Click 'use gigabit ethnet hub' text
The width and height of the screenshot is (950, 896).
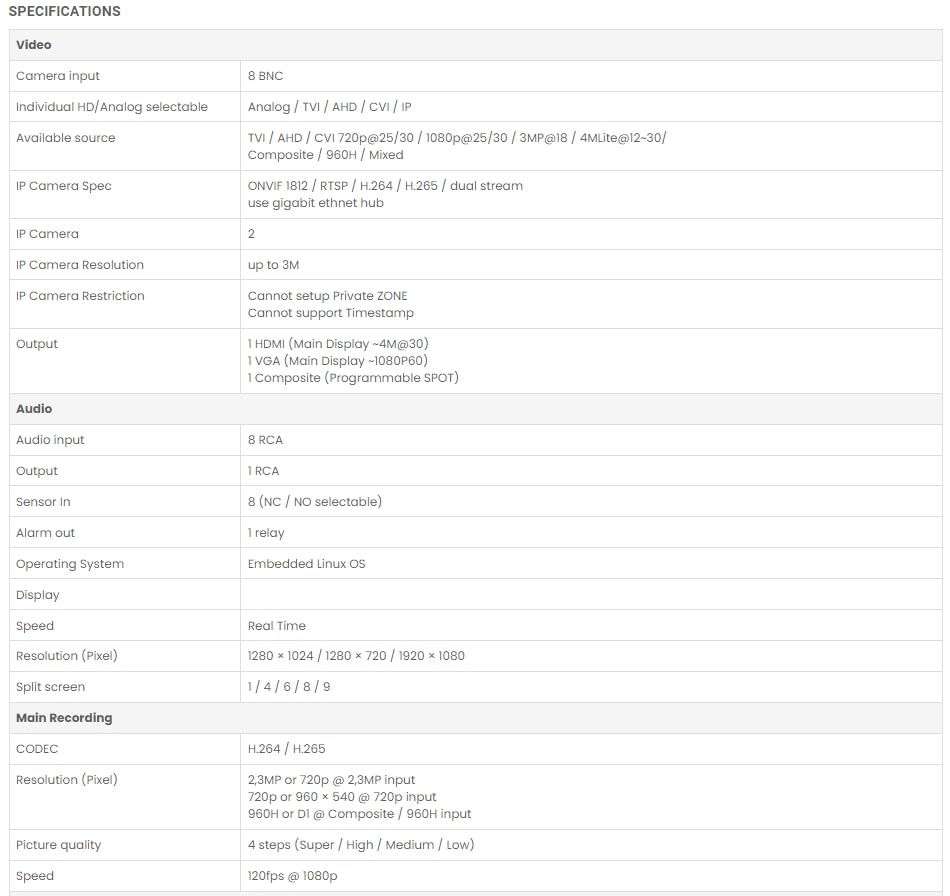(x=316, y=203)
